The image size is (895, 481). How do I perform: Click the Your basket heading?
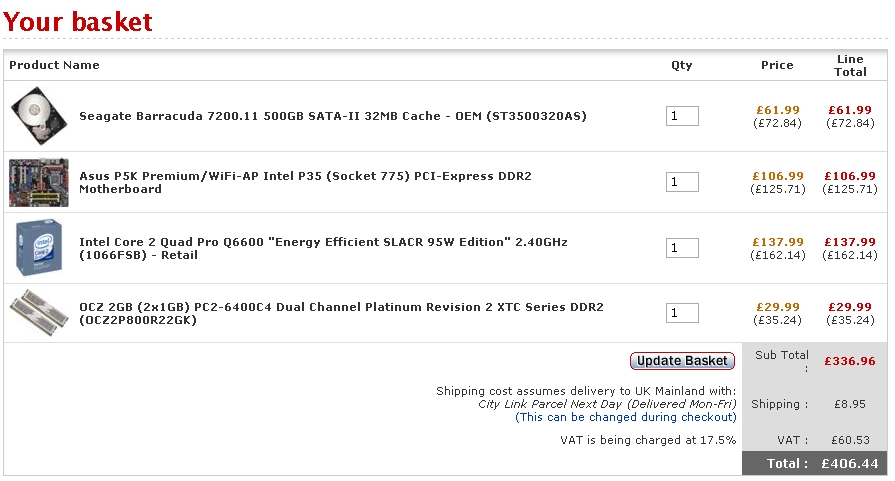[x=78, y=22]
